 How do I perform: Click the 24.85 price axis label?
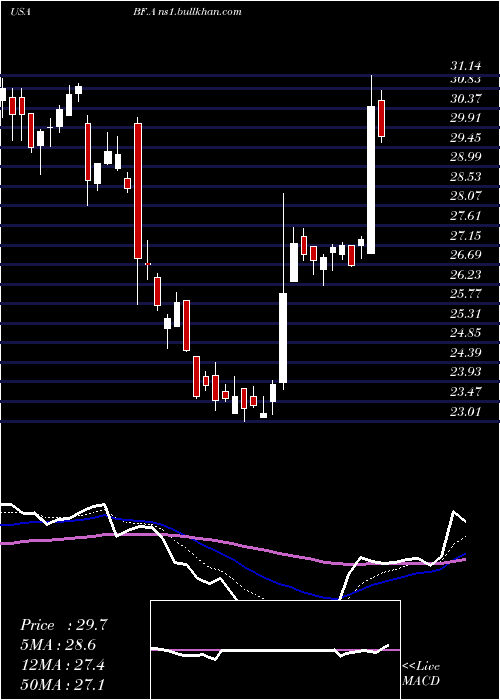(x=466, y=333)
